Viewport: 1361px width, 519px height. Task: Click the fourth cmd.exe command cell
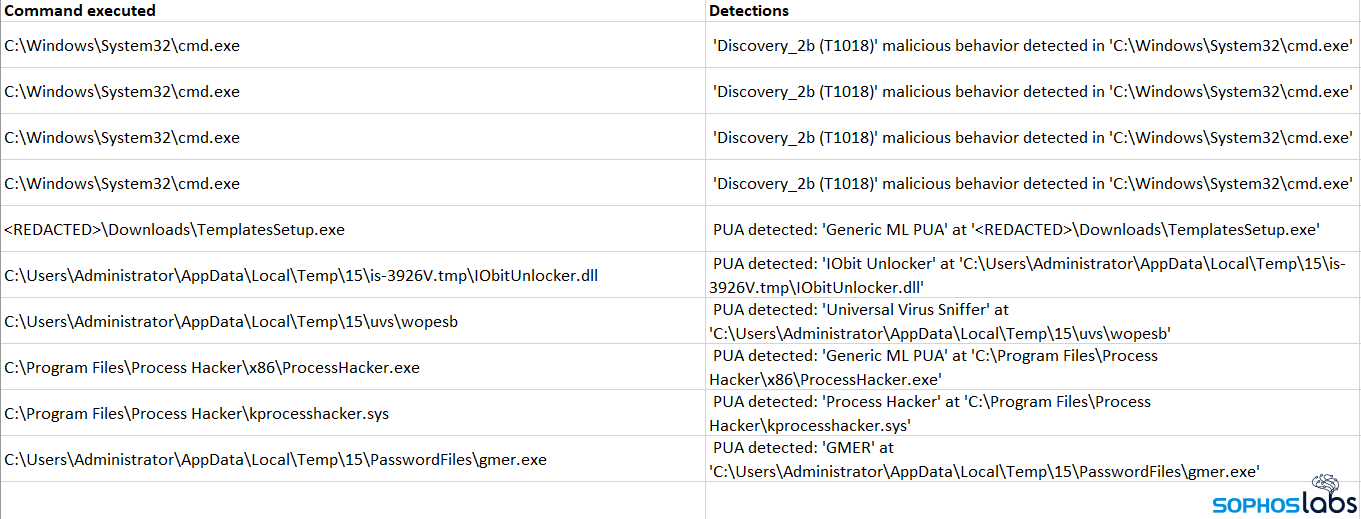122,183
